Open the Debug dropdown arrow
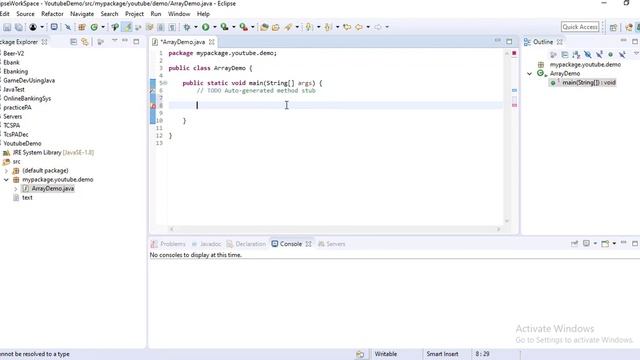The width and height of the screenshot is (640, 360). 196,27
